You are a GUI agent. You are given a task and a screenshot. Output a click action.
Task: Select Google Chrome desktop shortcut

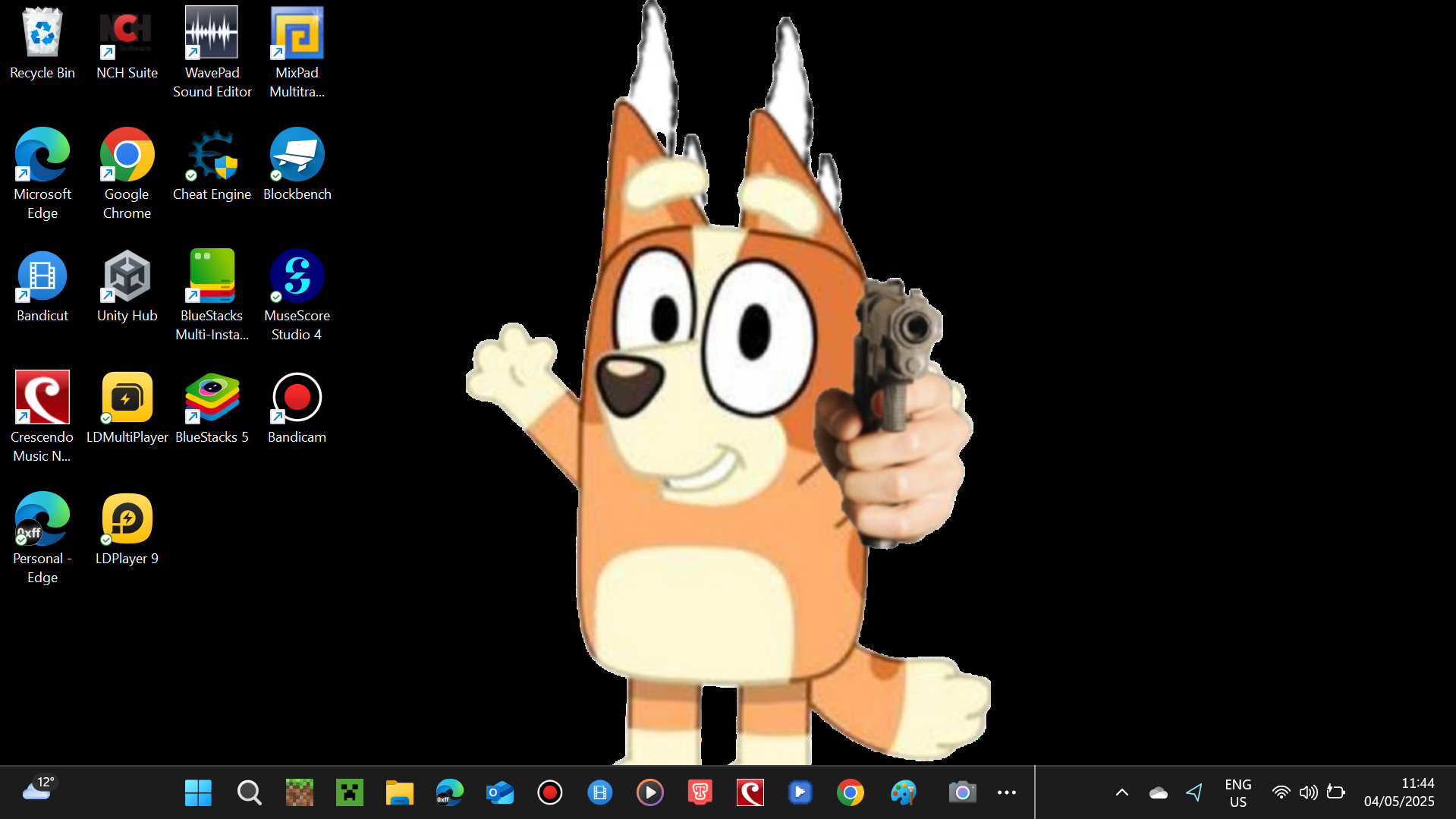coord(127,174)
